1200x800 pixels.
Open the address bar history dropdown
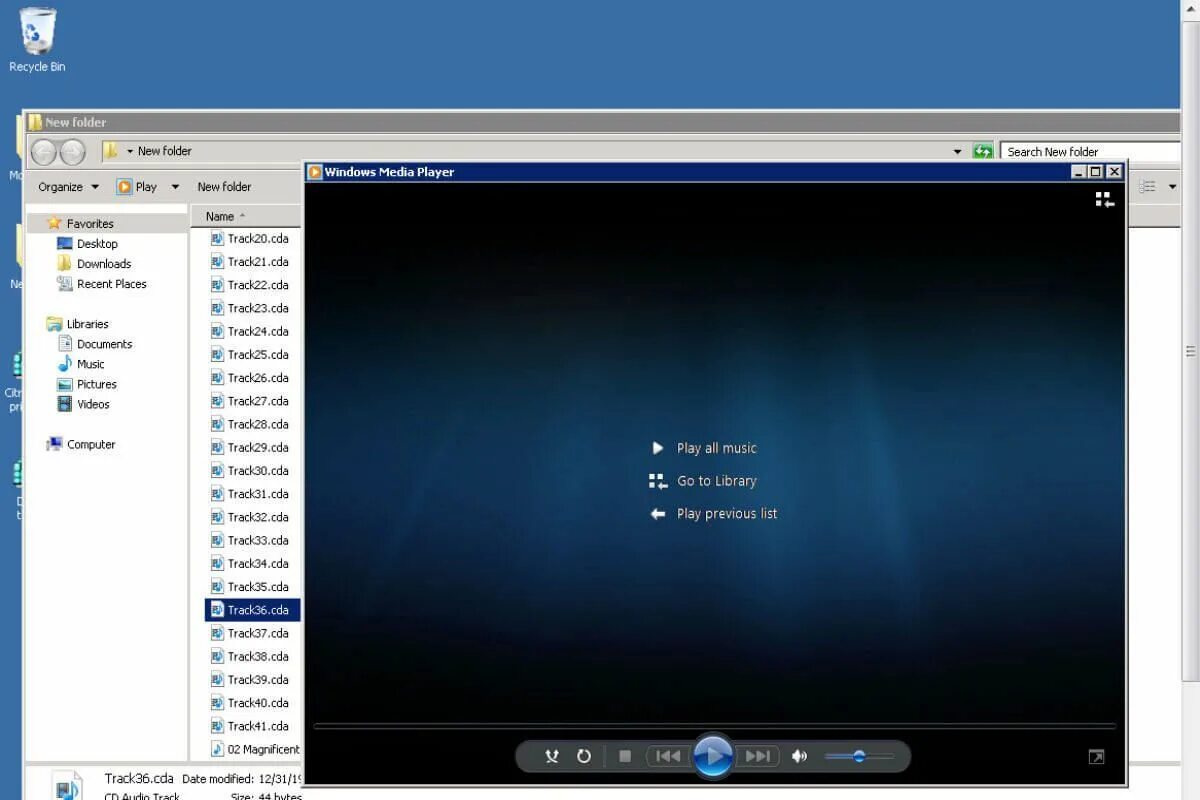point(958,152)
